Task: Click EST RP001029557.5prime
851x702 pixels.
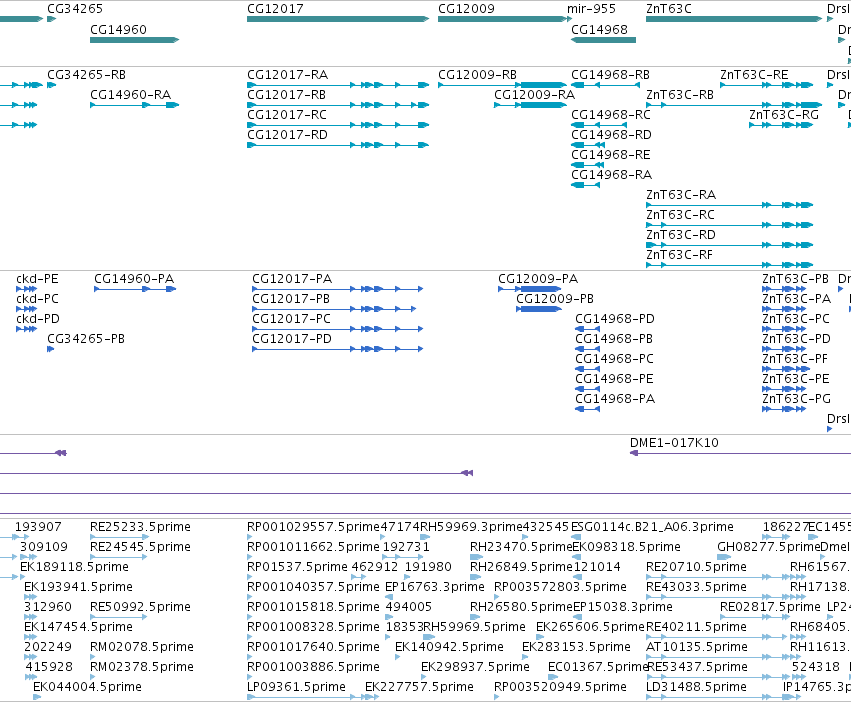Action: click(313, 527)
